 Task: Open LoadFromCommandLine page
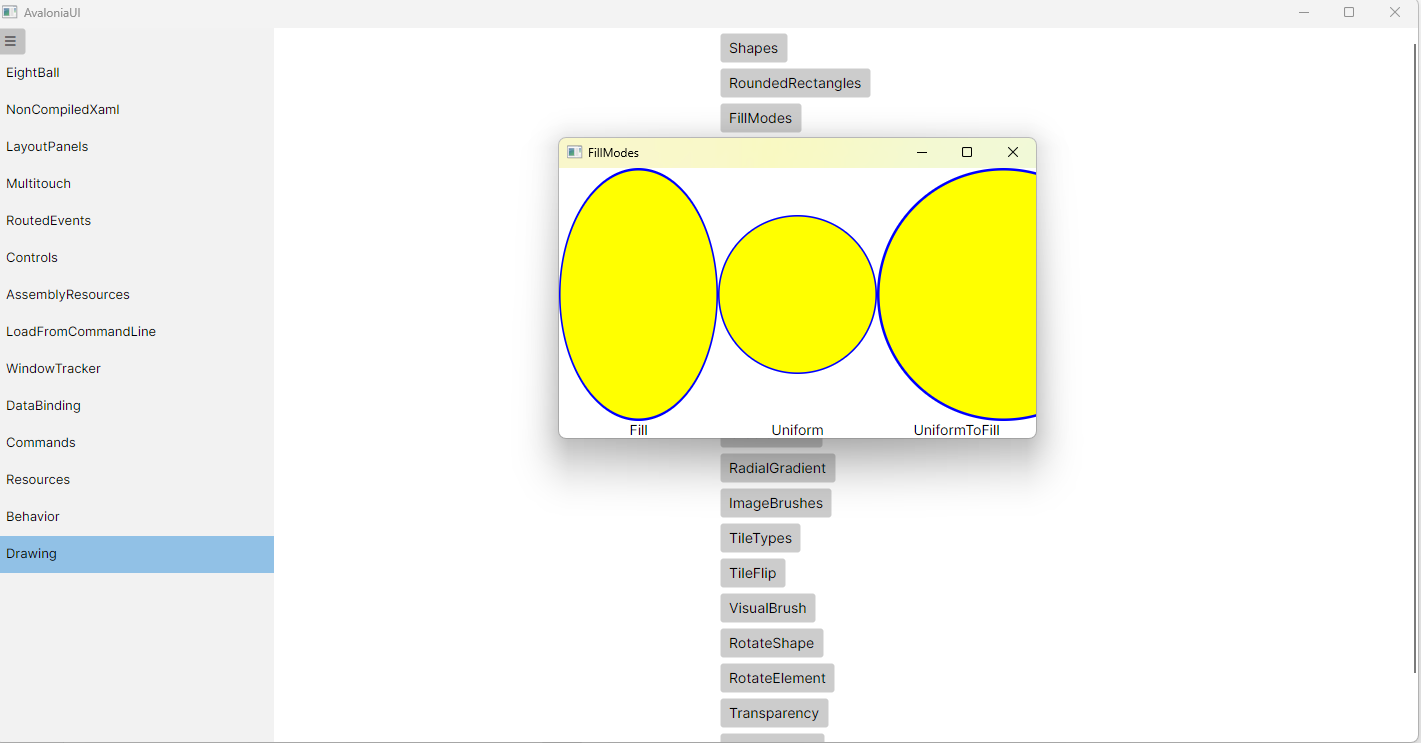point(137,332)
